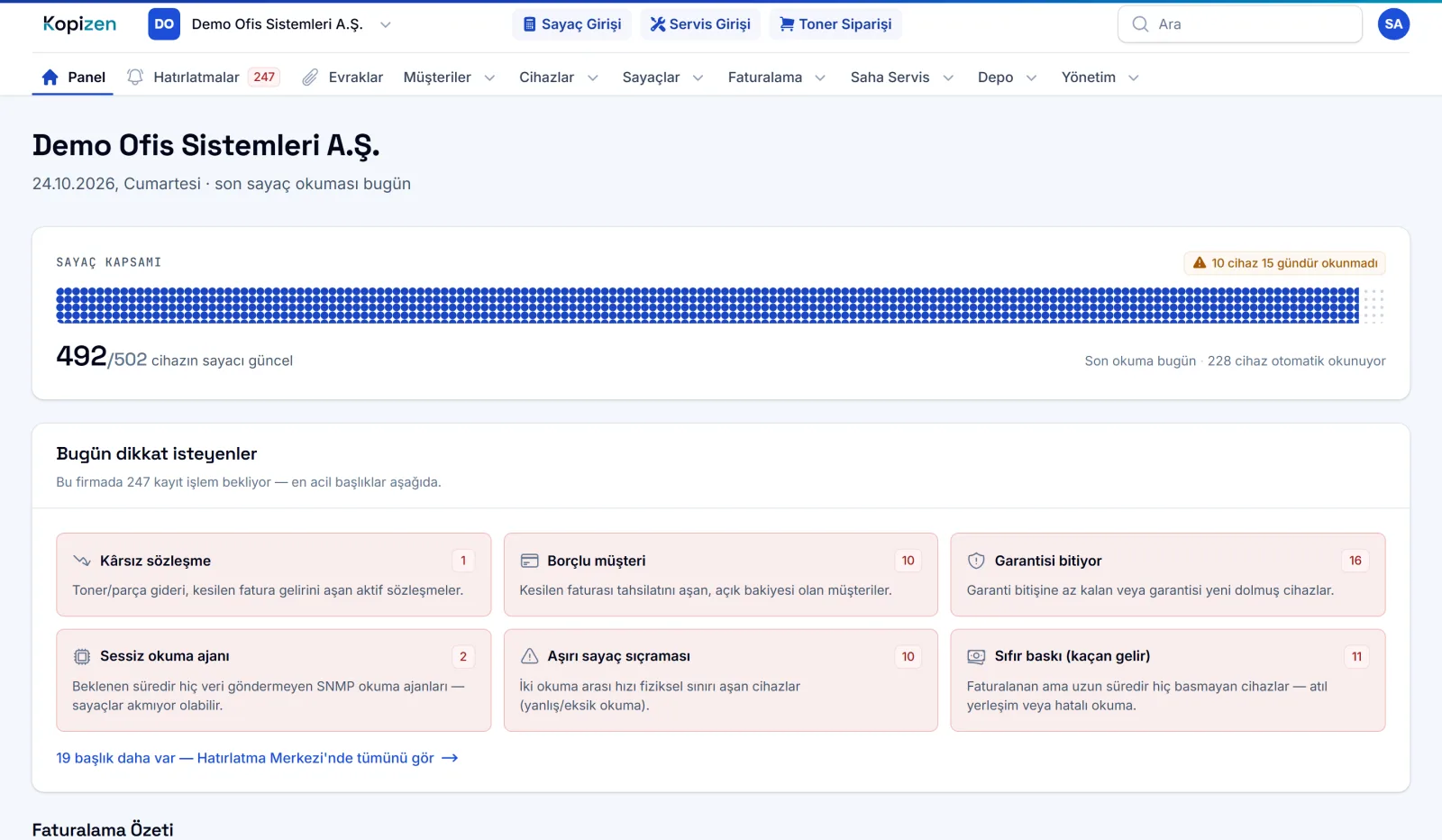Viewport: 1442px width, 840px height.
Task: Open the Evraklar tab
Action: pos(342,78)
